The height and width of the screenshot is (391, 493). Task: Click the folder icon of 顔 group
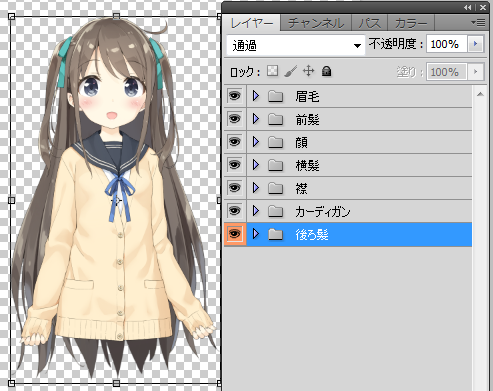(x=275, y=142)
